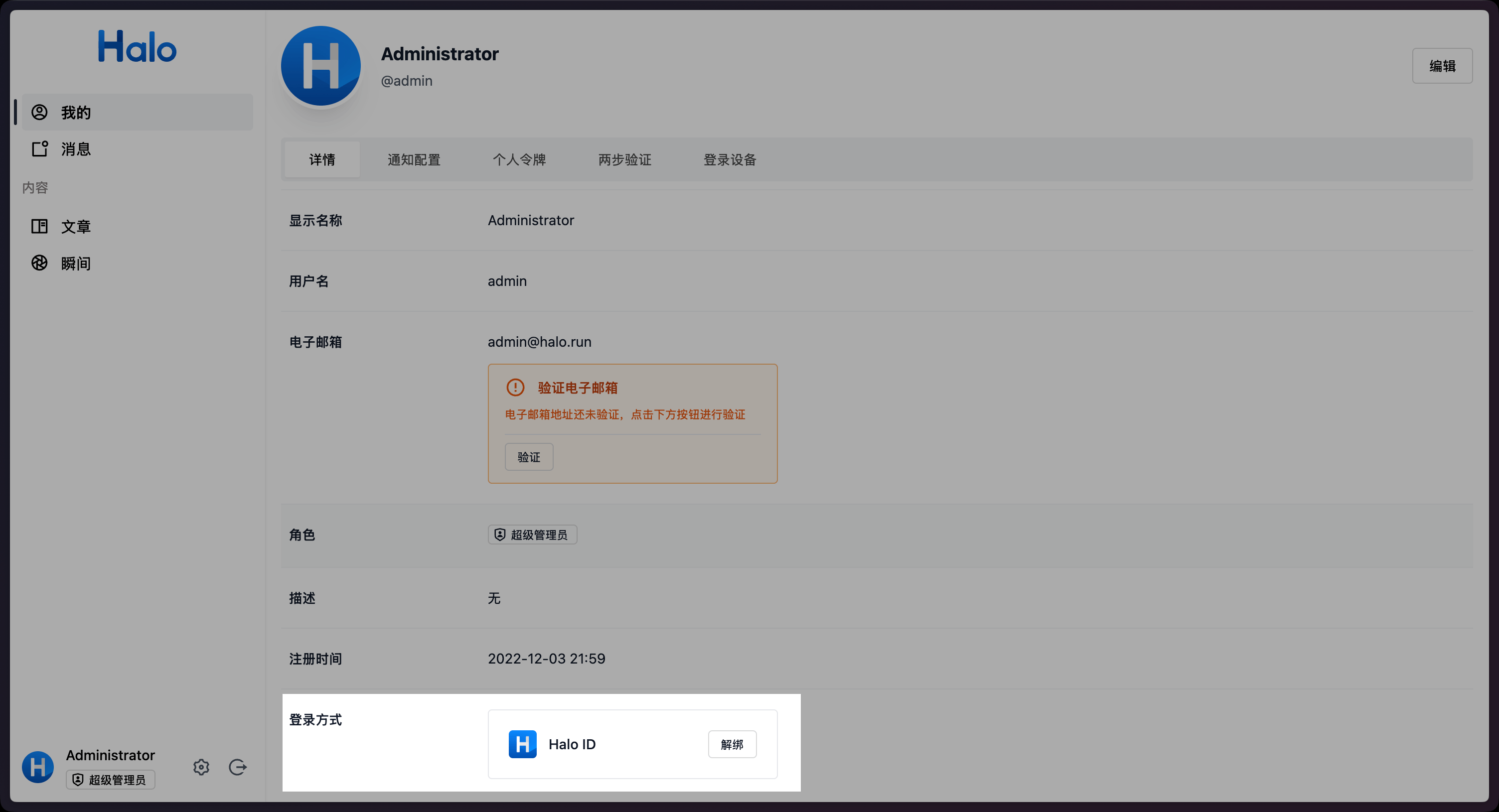Open the 个人令牌 tab
The height and width of the screenshot is (812, 1499).
pyautogui.click(x=519, y=159)
